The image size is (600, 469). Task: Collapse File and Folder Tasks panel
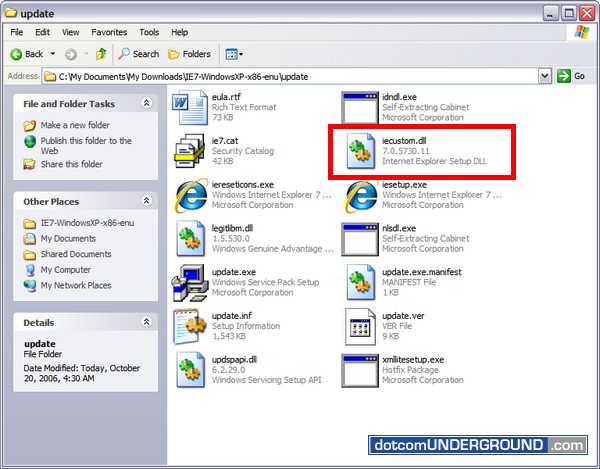click(x=147, y=103)
